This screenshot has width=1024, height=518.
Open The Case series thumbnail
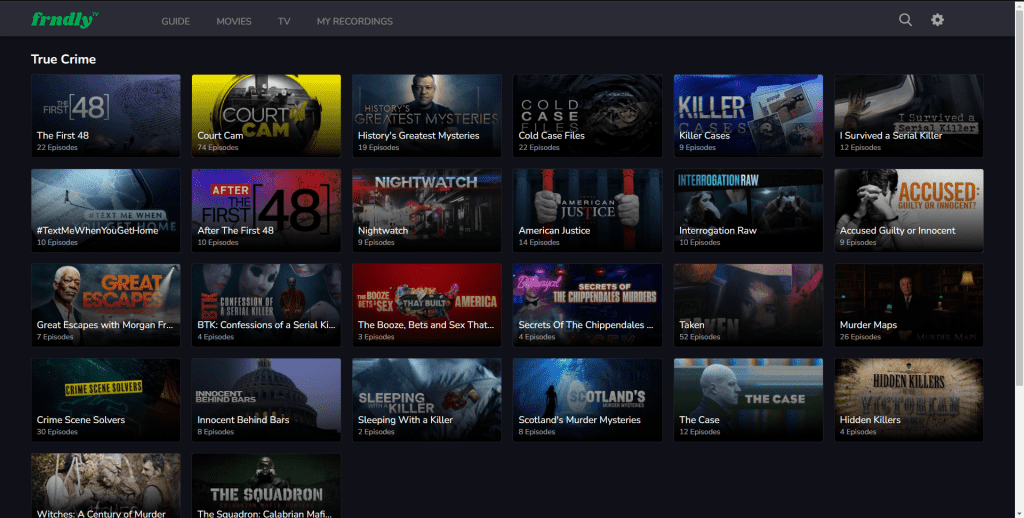click(x=748, y=400)
